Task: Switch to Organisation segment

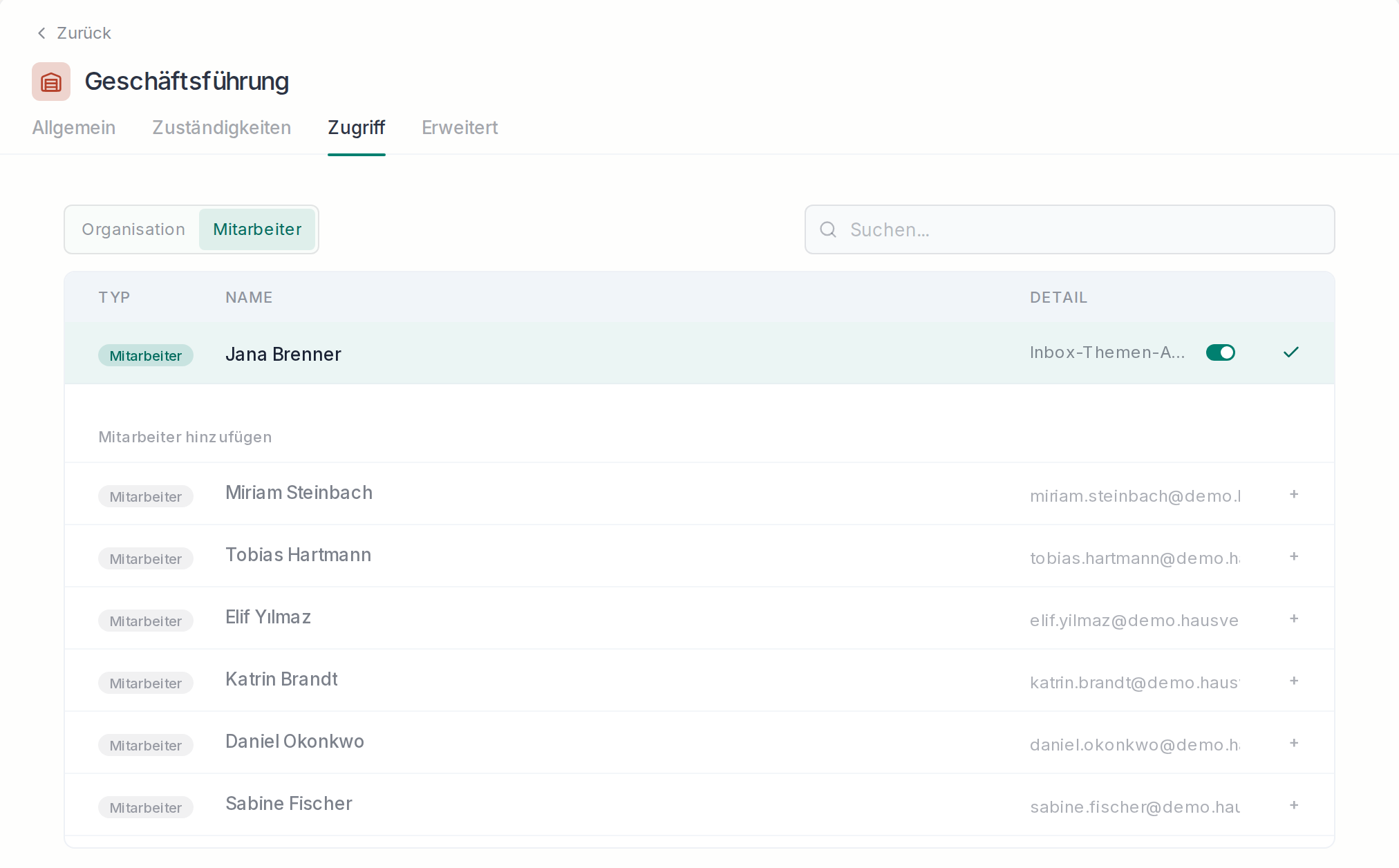Action: point(133,229)
